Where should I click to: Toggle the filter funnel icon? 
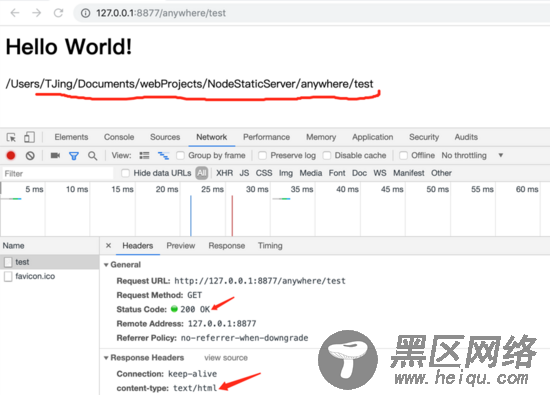coord(74,156)
